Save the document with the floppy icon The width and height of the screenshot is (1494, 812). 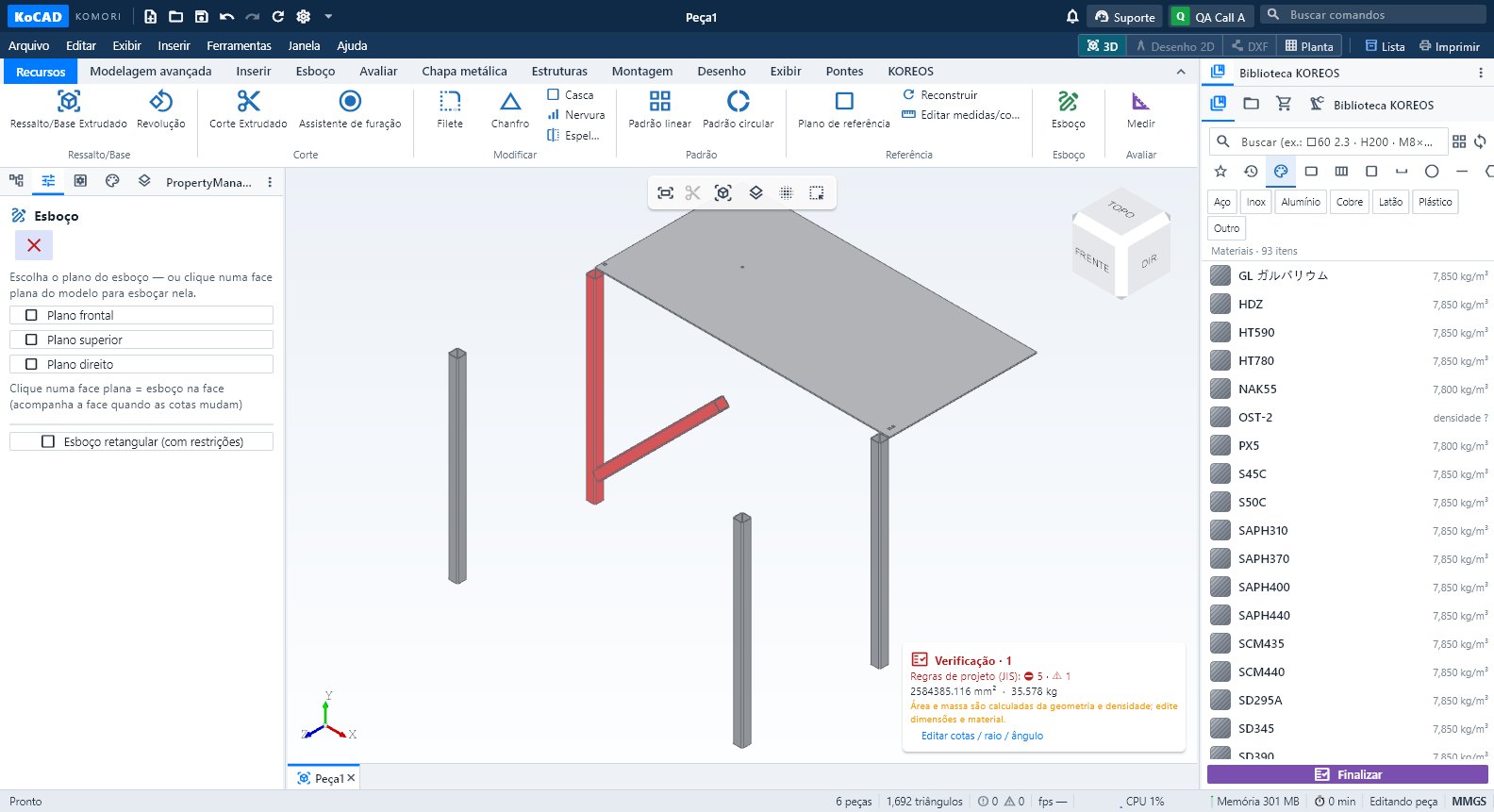(201, 16)
